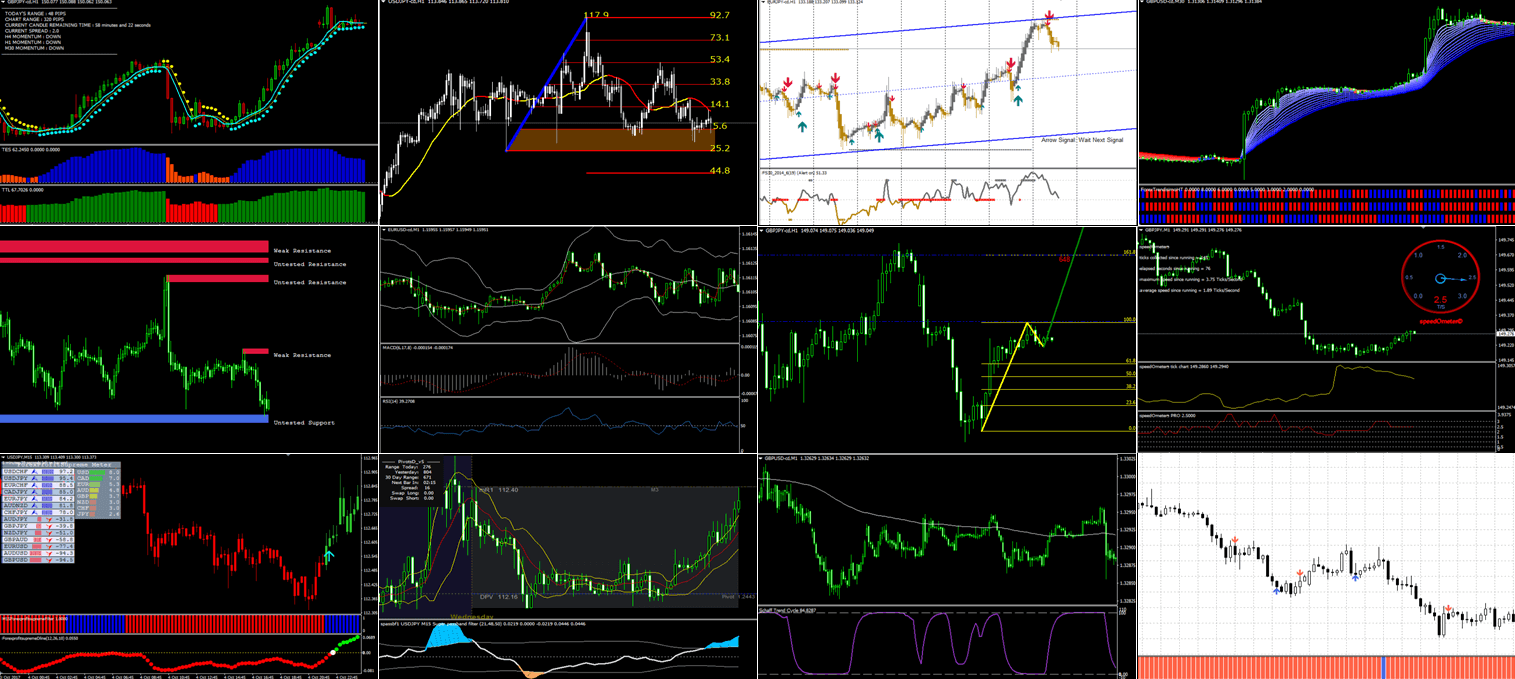Open the USDJPY H1 chart title dropdown arrow
This screenshot has width=1515, height=679.
coord(385,3)
